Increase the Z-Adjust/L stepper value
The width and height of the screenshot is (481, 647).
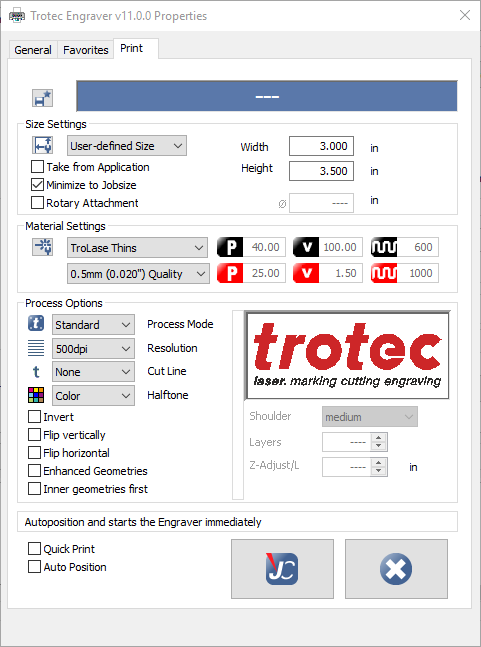point(379,463)
